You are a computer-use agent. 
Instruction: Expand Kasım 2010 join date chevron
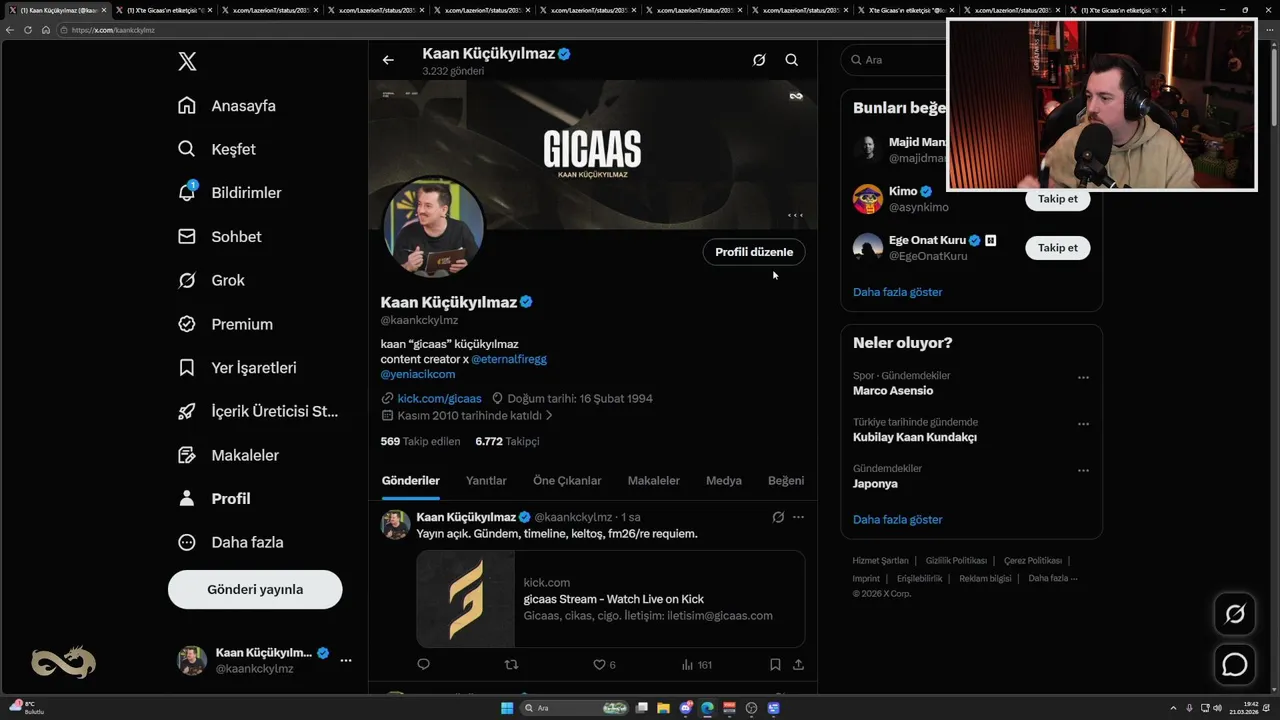(549, 415)
